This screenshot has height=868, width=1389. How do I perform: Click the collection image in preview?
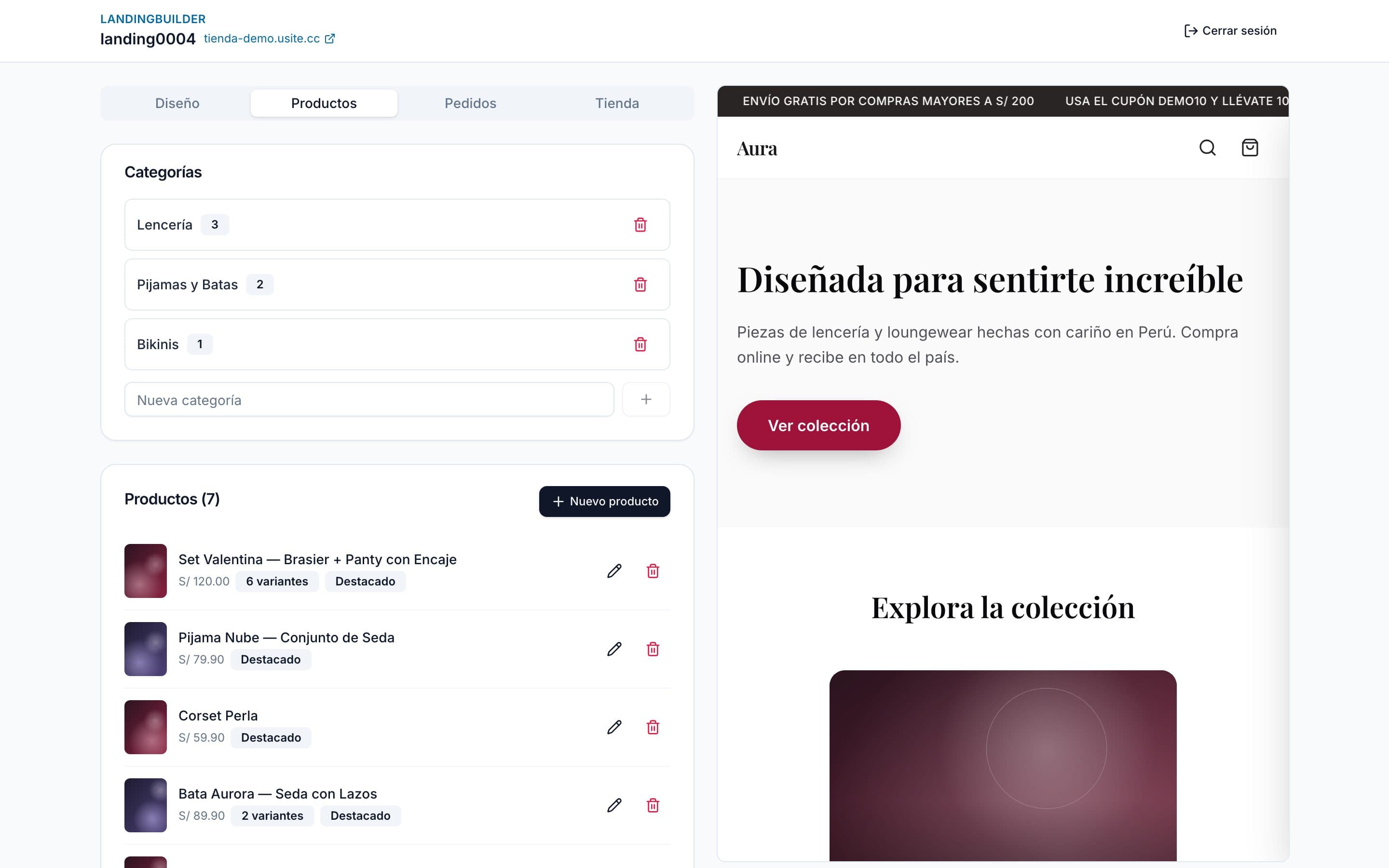1003,765
